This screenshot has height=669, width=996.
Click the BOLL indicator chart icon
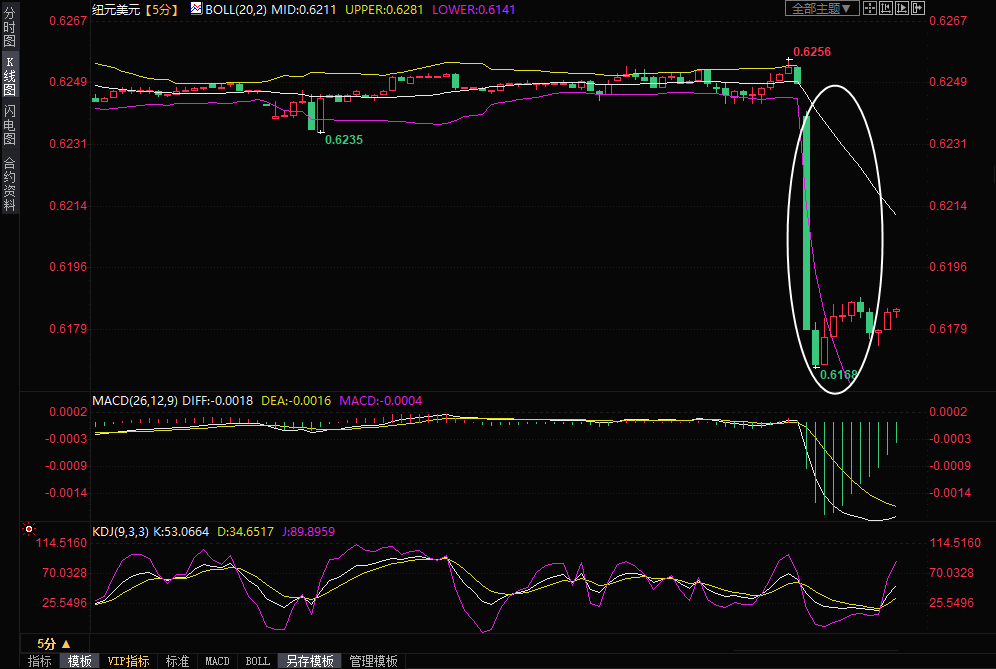tap(196, 9)
